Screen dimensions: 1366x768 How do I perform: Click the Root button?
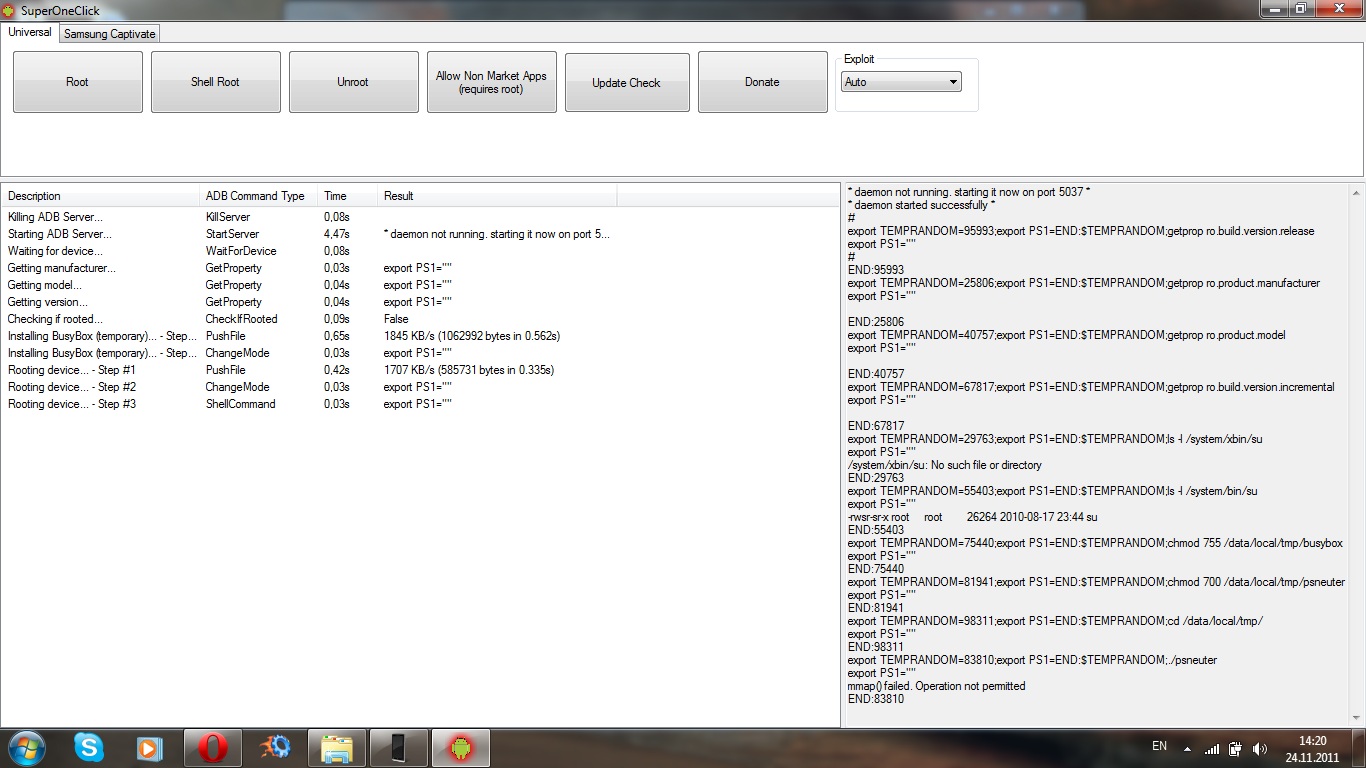point(77,82)
